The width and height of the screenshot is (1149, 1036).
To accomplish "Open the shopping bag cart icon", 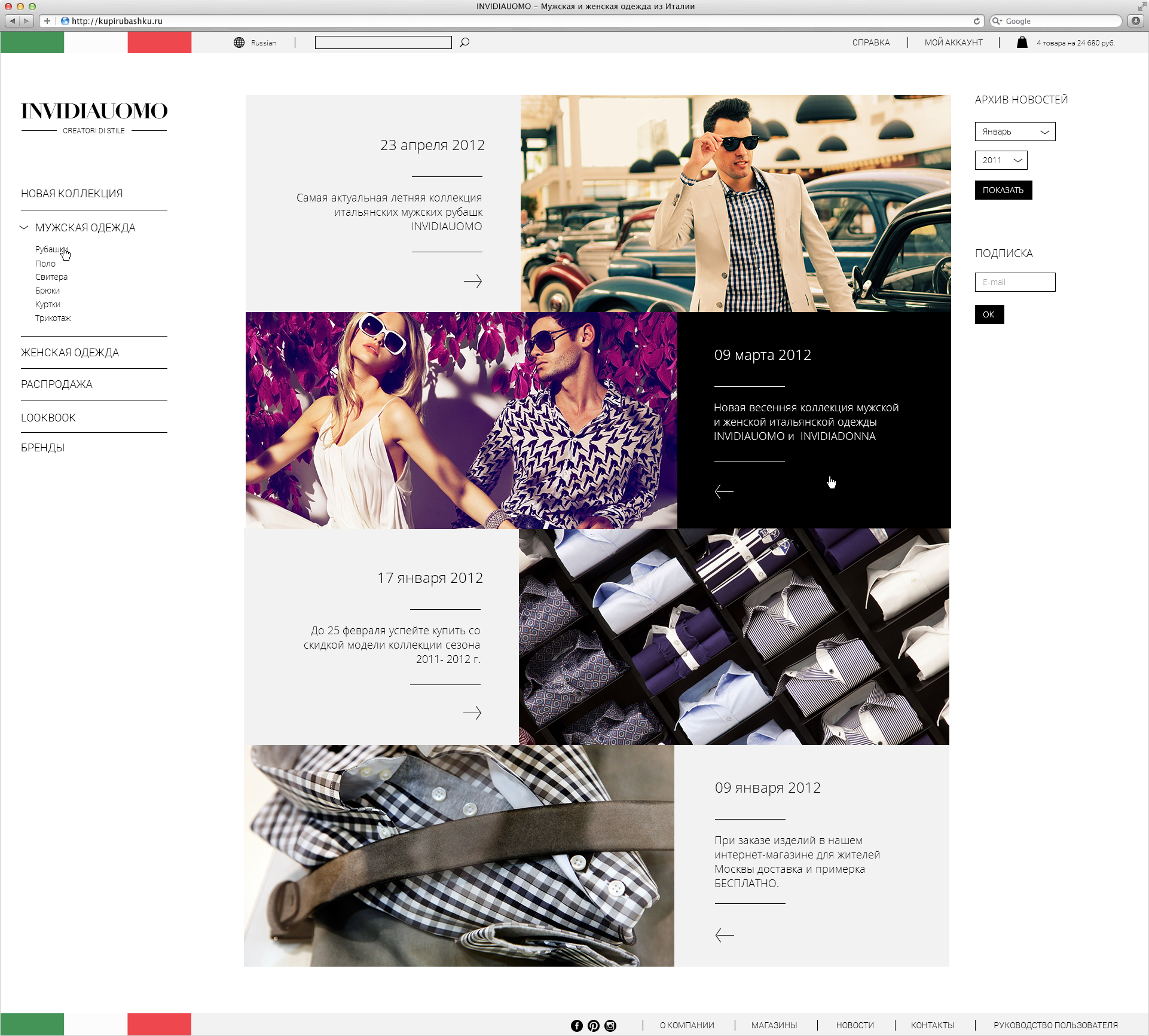I will [x=1022, y=42].
